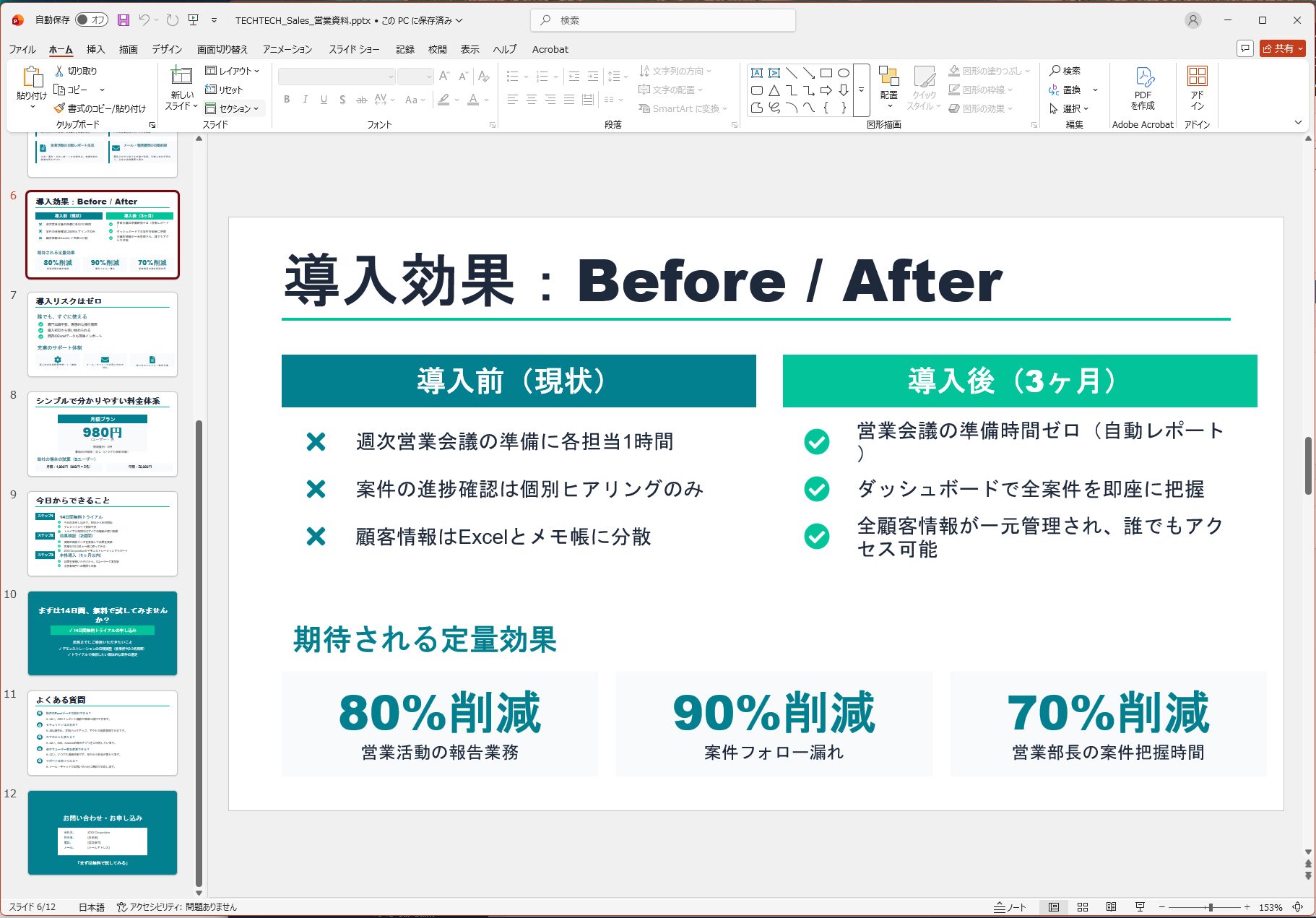Click the Save floppy disk icon
This screenshot has height=918, width=1316.
(124, 20)
